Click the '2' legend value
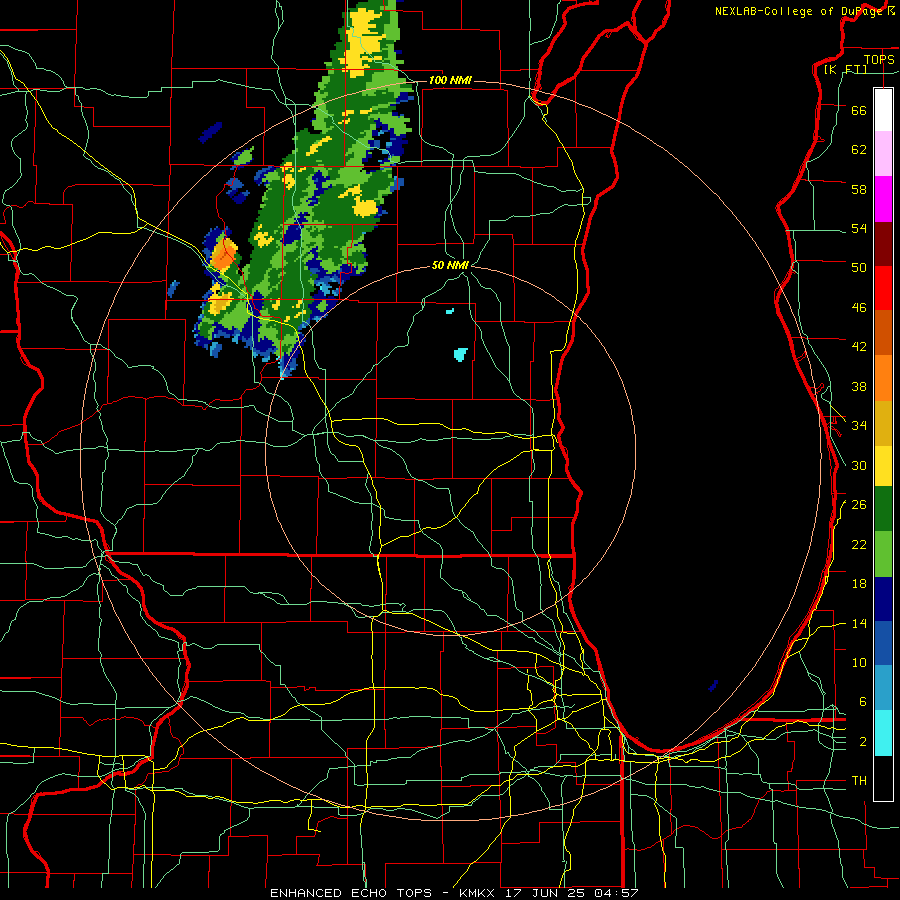The image size is (900, 900). coord(862,742)
